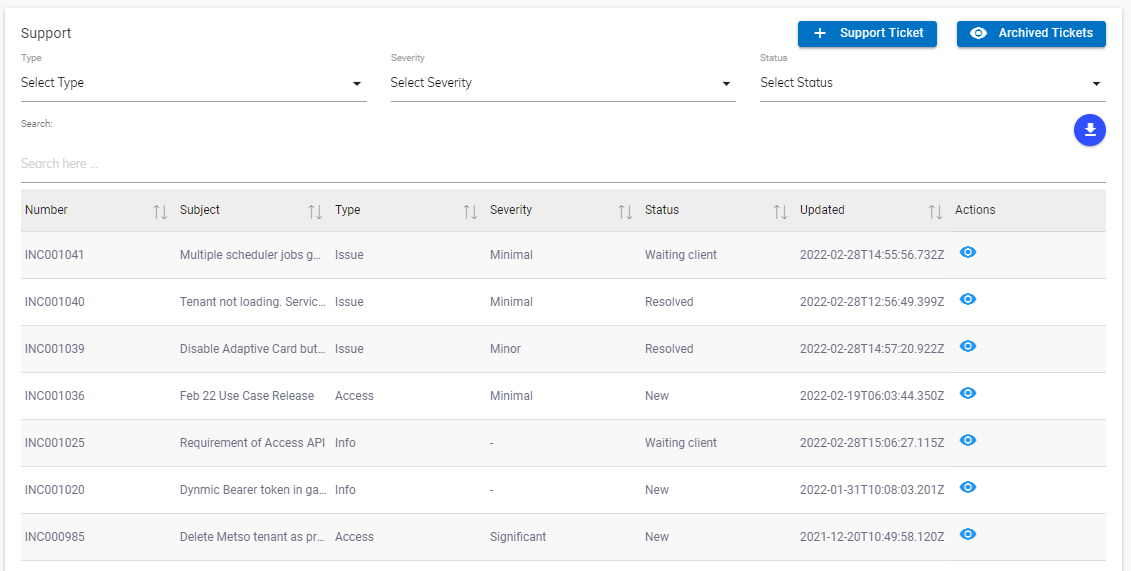This screenshot has height=571, width=1131.
Task: Sort tickets by Updated column arrows
Action: pyautogui.click(x=935, y=211)
